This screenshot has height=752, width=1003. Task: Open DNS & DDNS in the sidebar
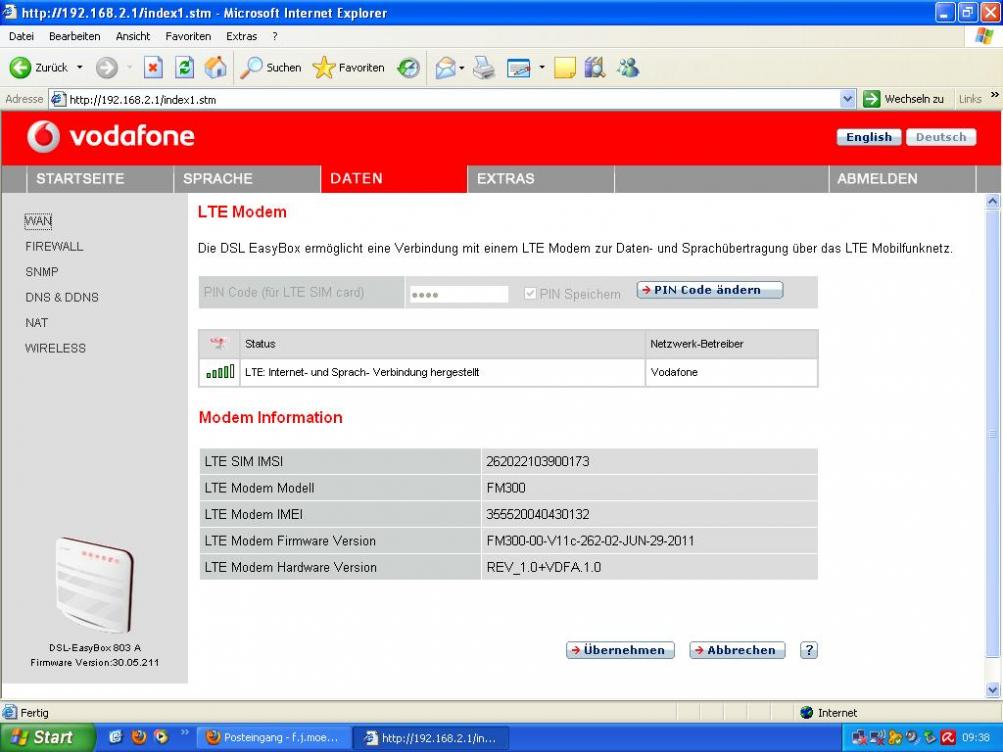point(62,298)
